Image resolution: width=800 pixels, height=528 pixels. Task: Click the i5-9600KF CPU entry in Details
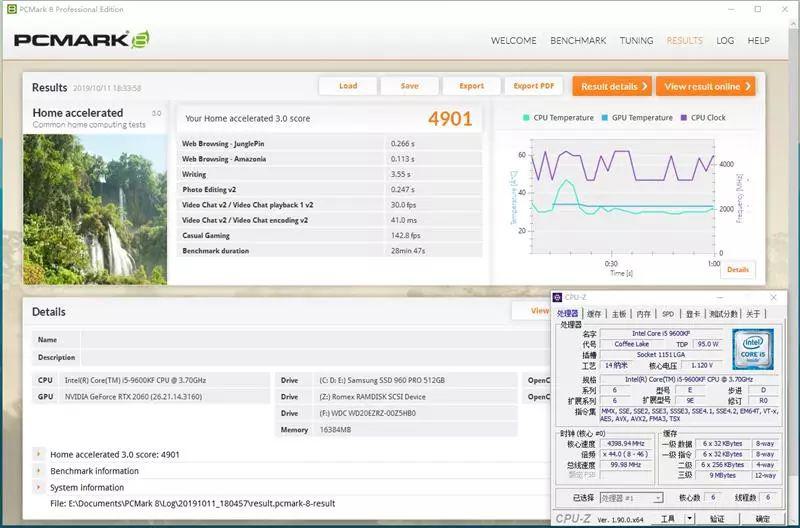[x=151, y=380]
